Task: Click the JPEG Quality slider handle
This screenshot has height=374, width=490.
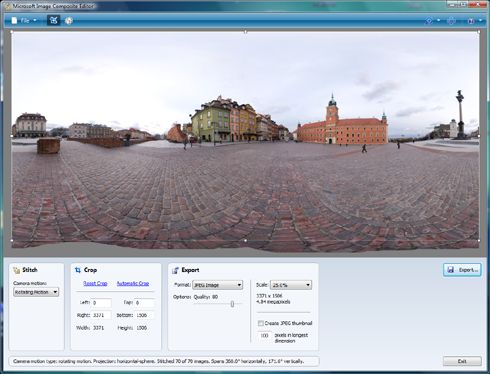Action: (232, 304)
